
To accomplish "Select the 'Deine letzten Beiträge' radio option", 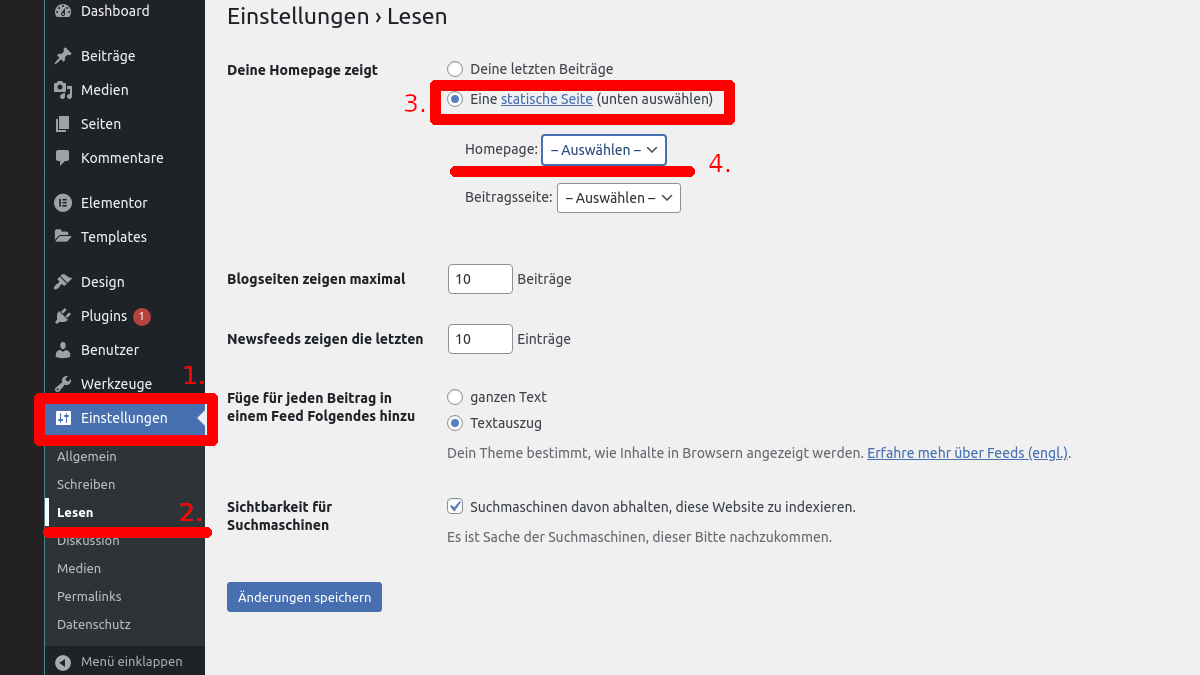I will point(455,69).
